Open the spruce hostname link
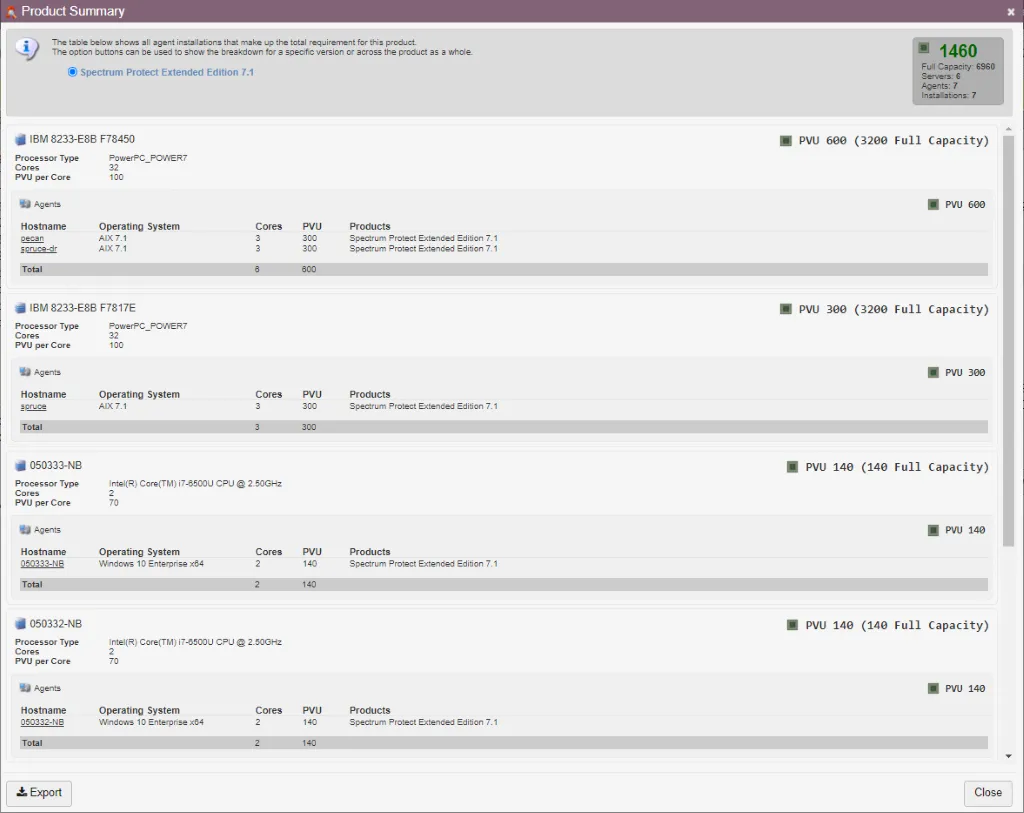This screenshot has height=813, width=1024. pos(33,406)
